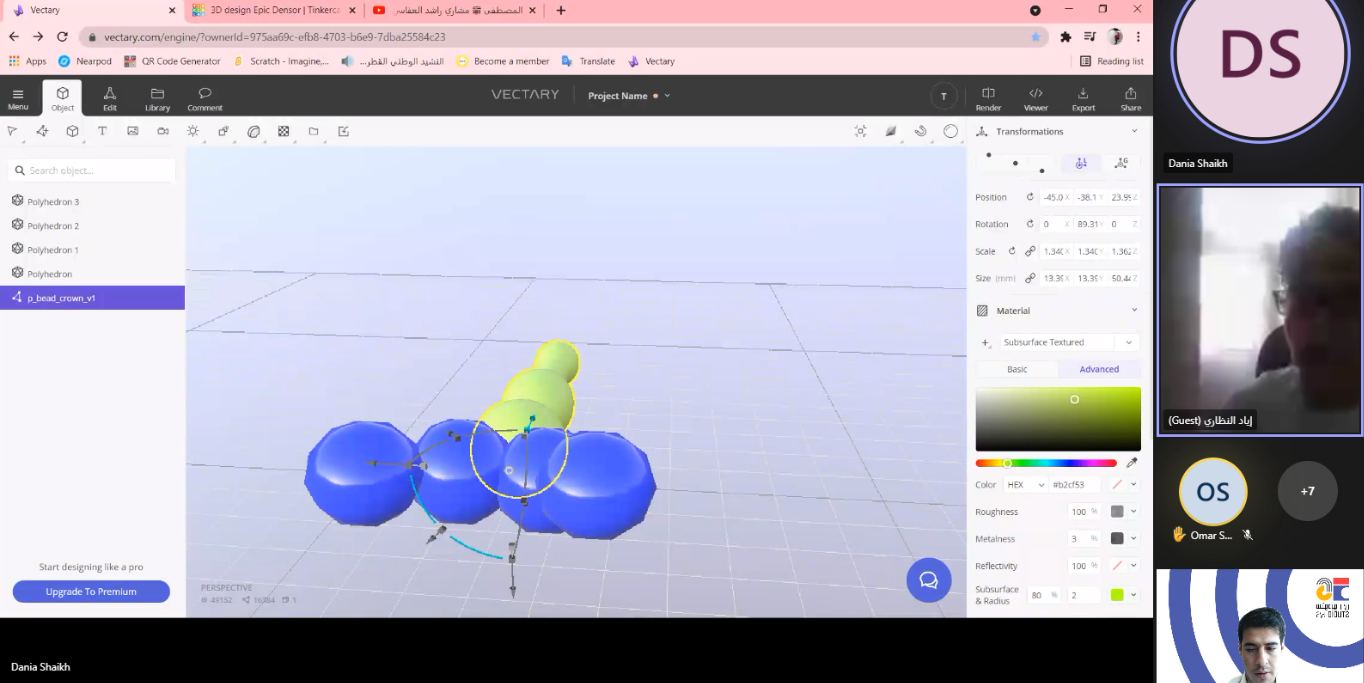Open the shading mode cube icon

[x=890, y=131]
